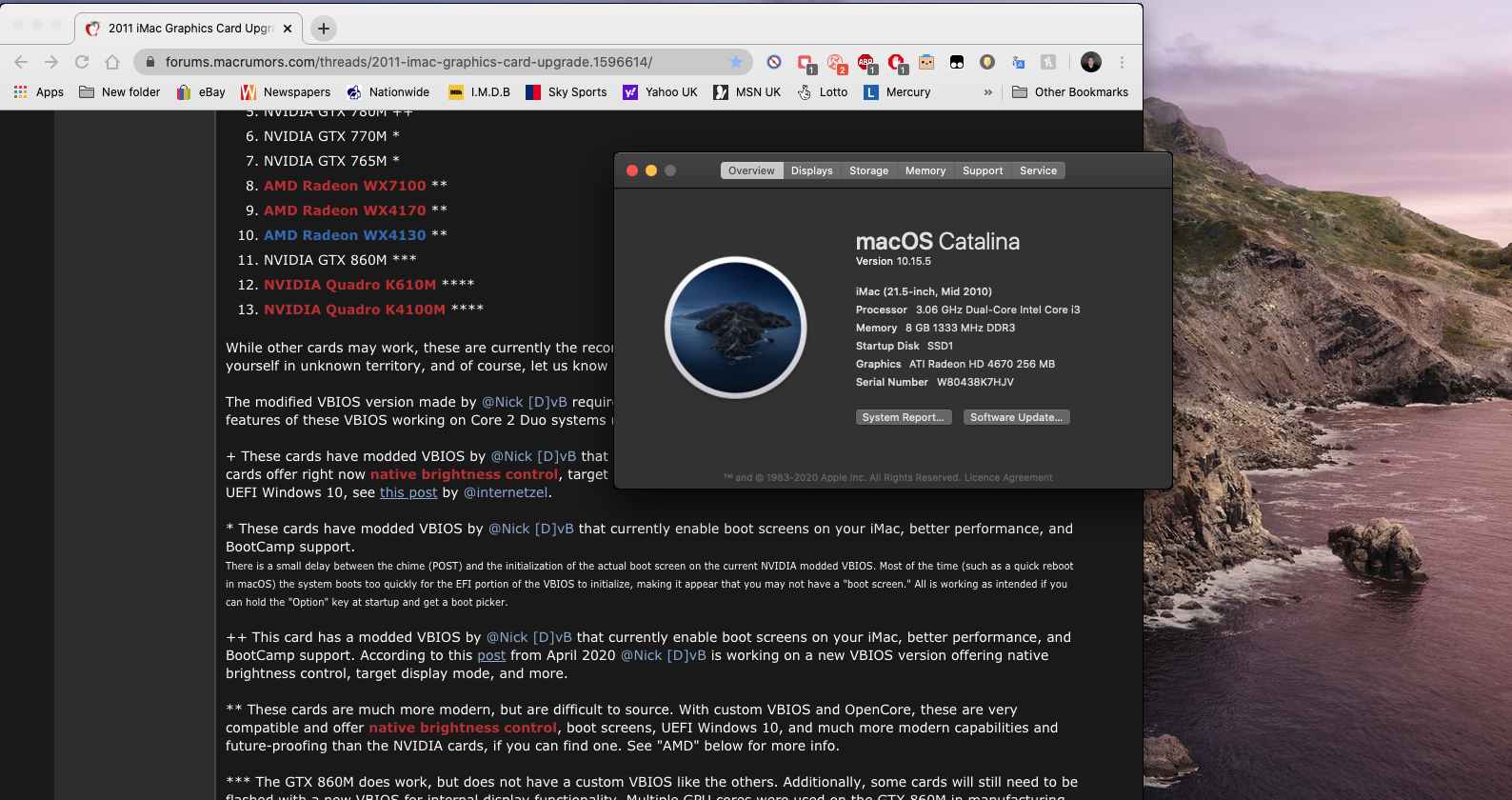Open the Honey 'h' extension icon
The width and height of the screenshot is (1512, 800).
pos(1048,62)
